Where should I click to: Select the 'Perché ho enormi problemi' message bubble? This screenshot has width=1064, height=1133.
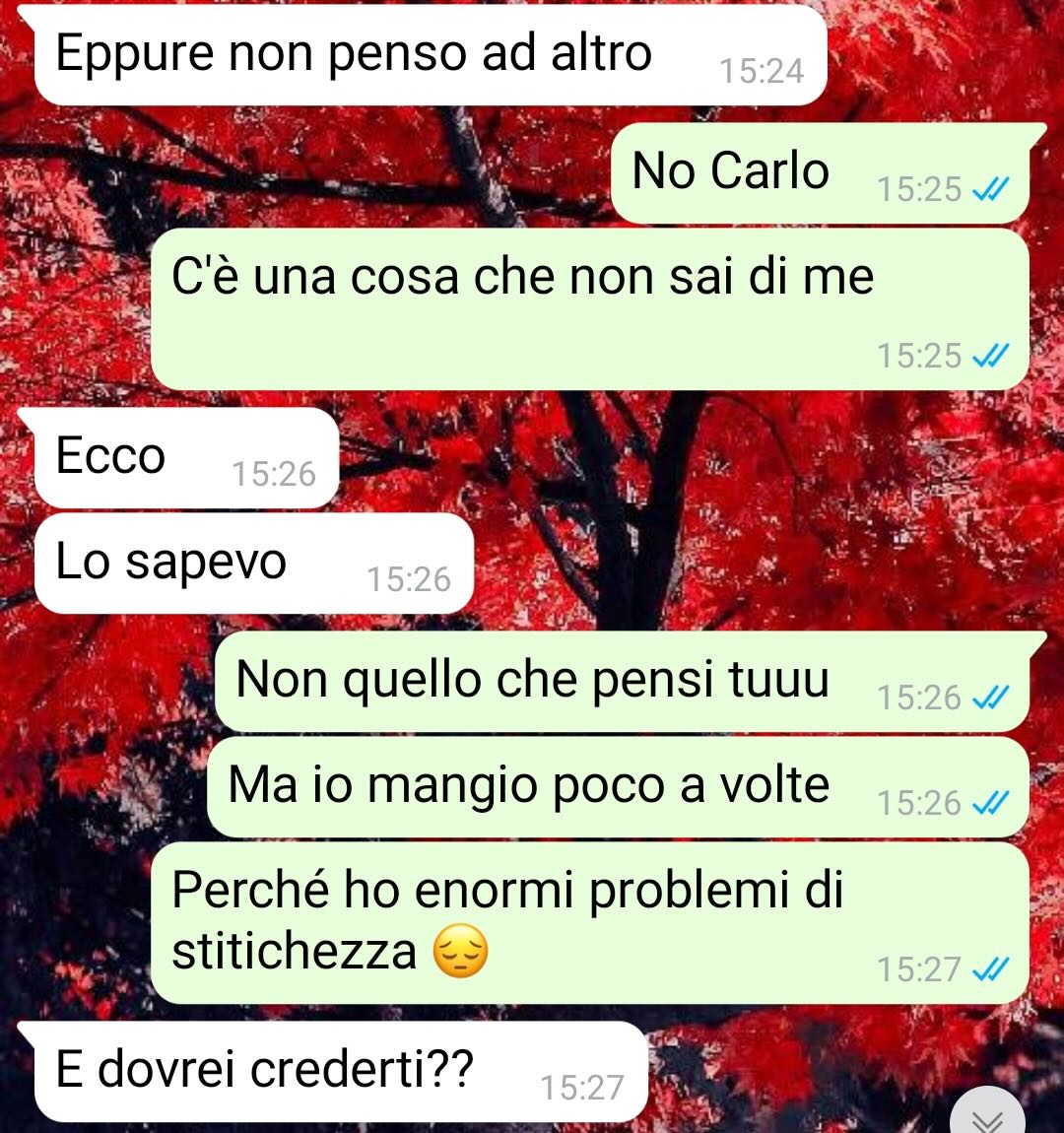coord(590,923)
